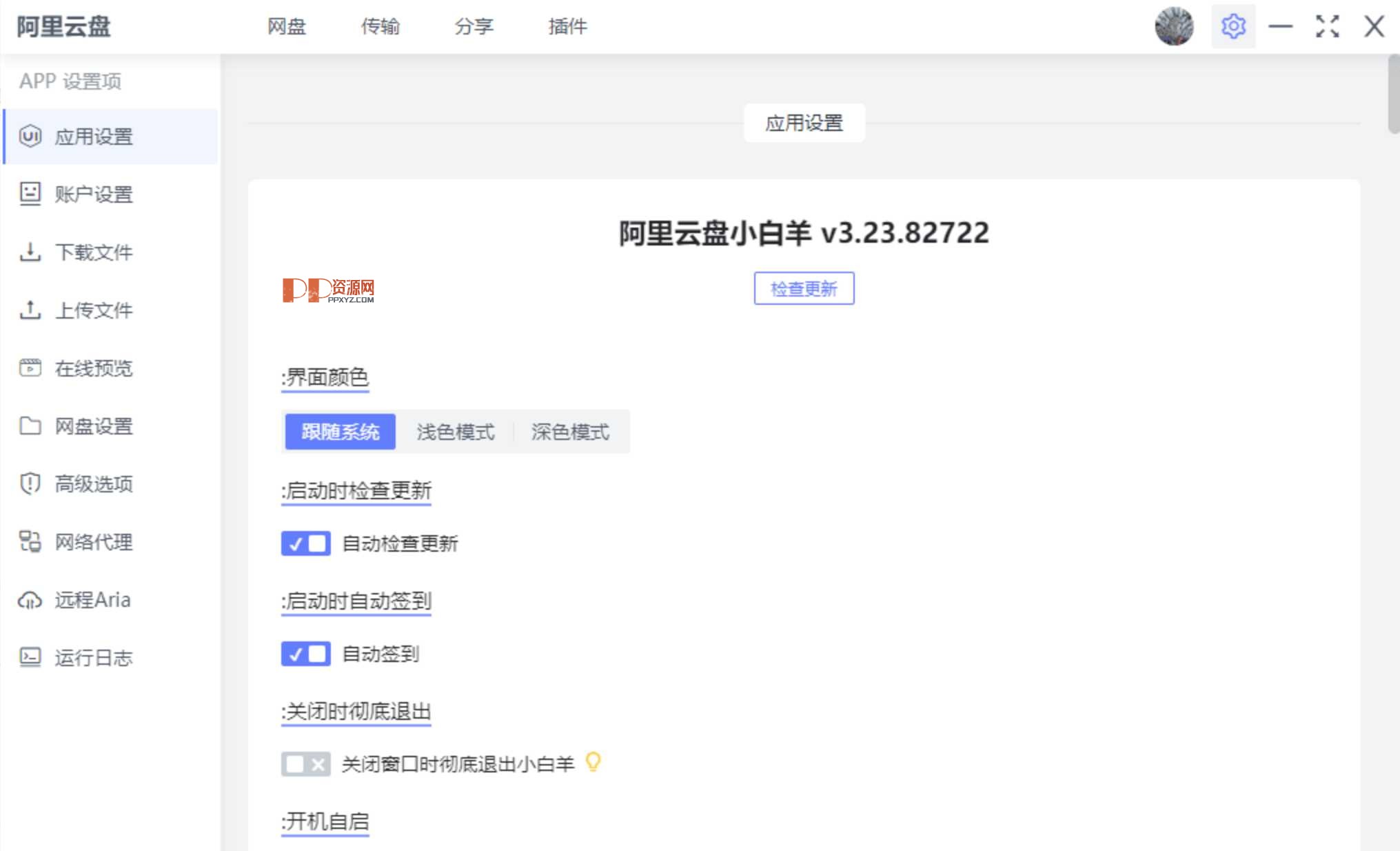Select 跟随系统 color mode
The width and height of the screenshot is (1400, 851).
click(341, 432)
